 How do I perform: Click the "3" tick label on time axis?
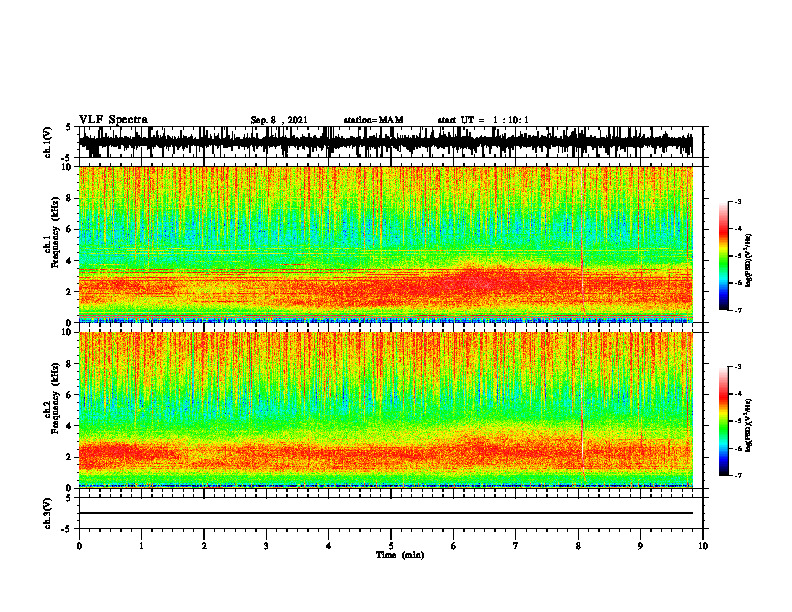[x=266, y=546]
